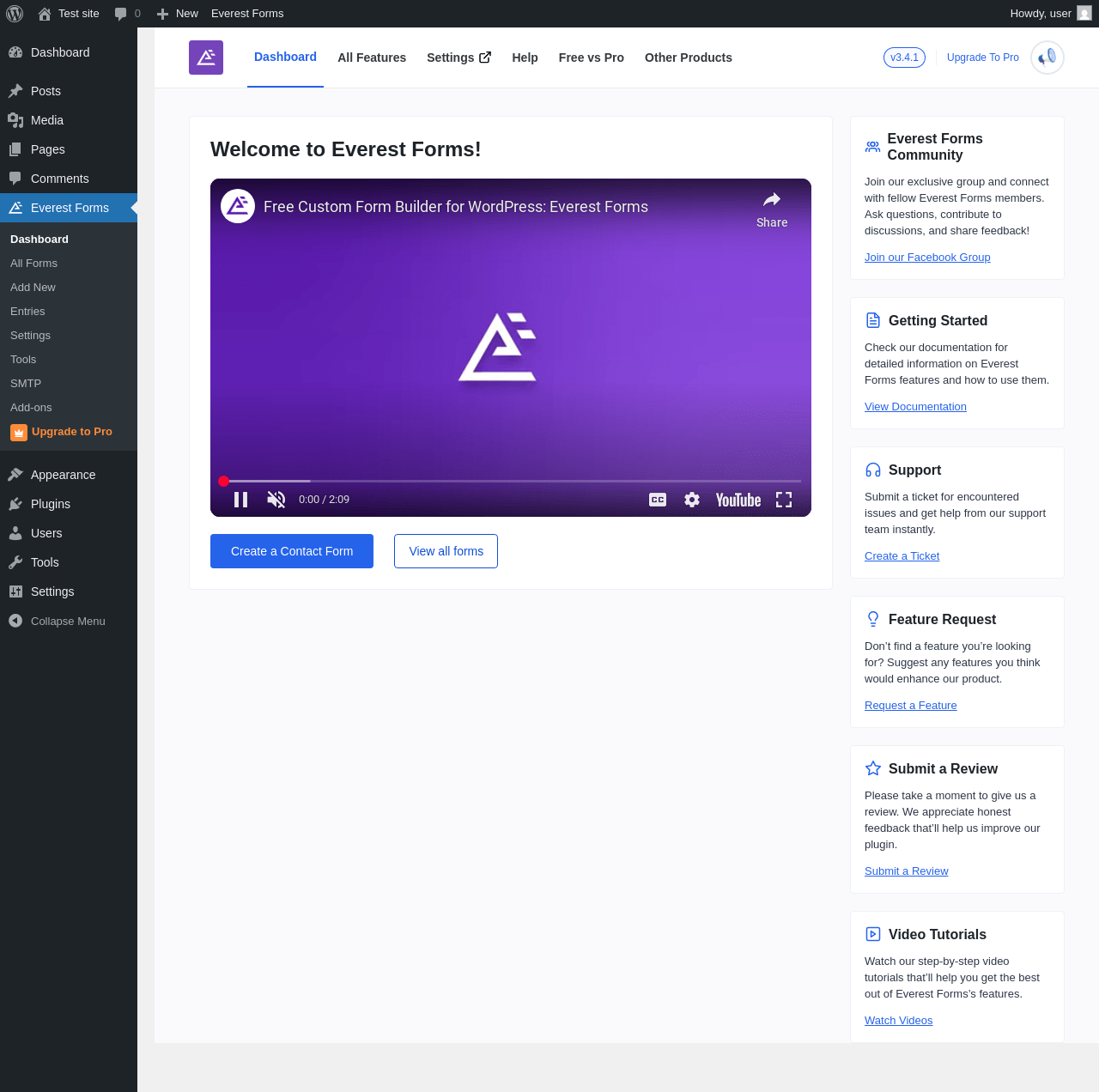Click the user avatar in admin bar
Screen dimensions: 1099x1092
pos(1084,14)
